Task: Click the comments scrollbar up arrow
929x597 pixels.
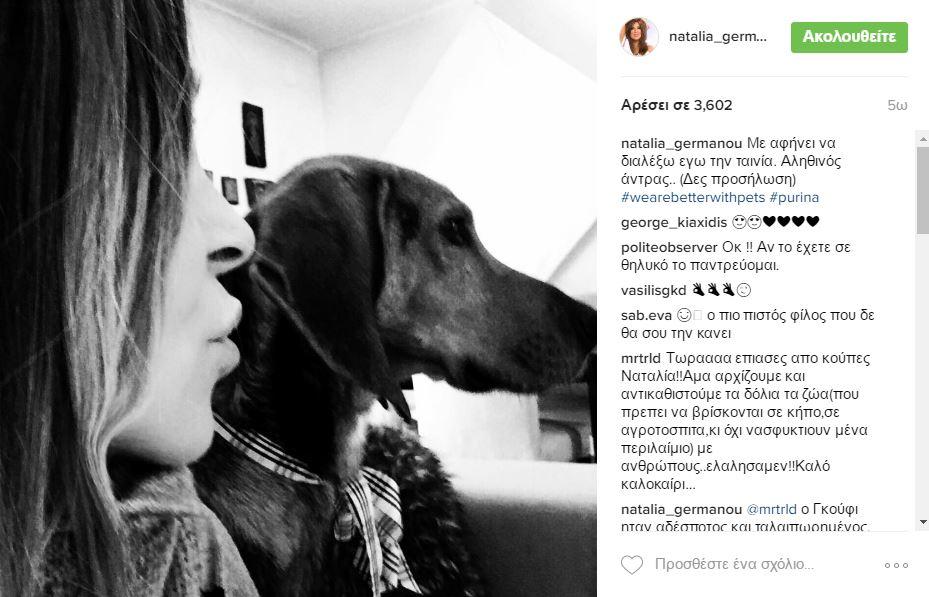Action: 922,139
